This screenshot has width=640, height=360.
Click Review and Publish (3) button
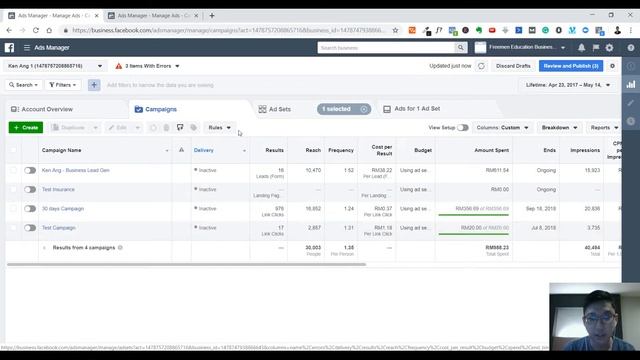(571, 66)
